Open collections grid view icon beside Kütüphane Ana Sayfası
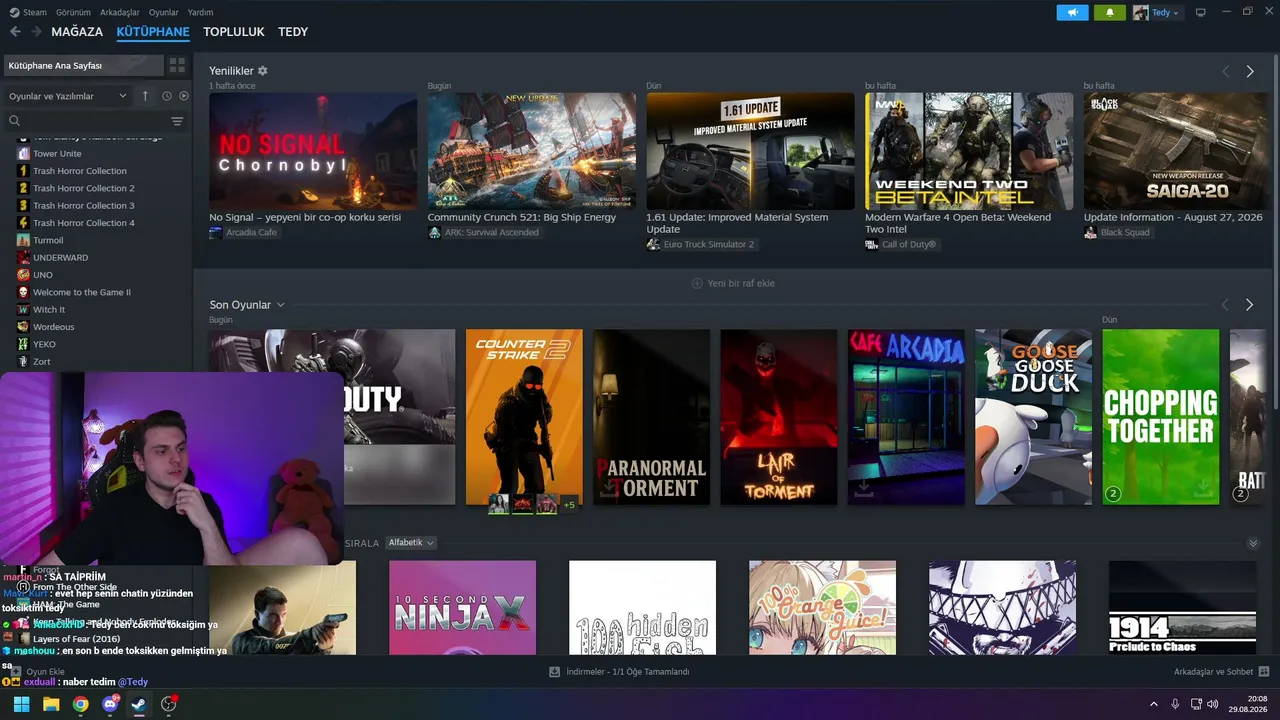 coord(177,65)
